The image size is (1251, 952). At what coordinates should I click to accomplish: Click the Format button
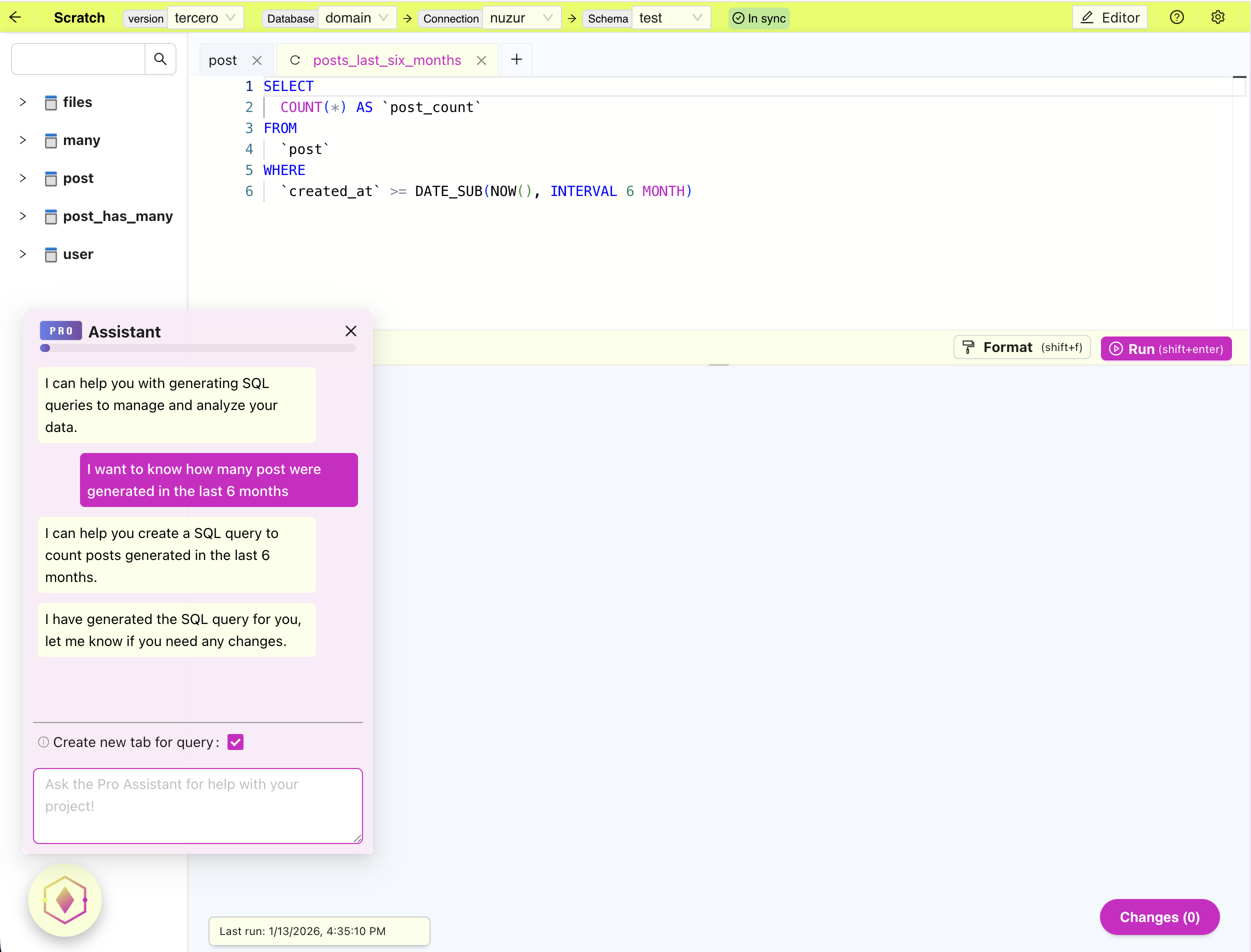click(1021, 347)
